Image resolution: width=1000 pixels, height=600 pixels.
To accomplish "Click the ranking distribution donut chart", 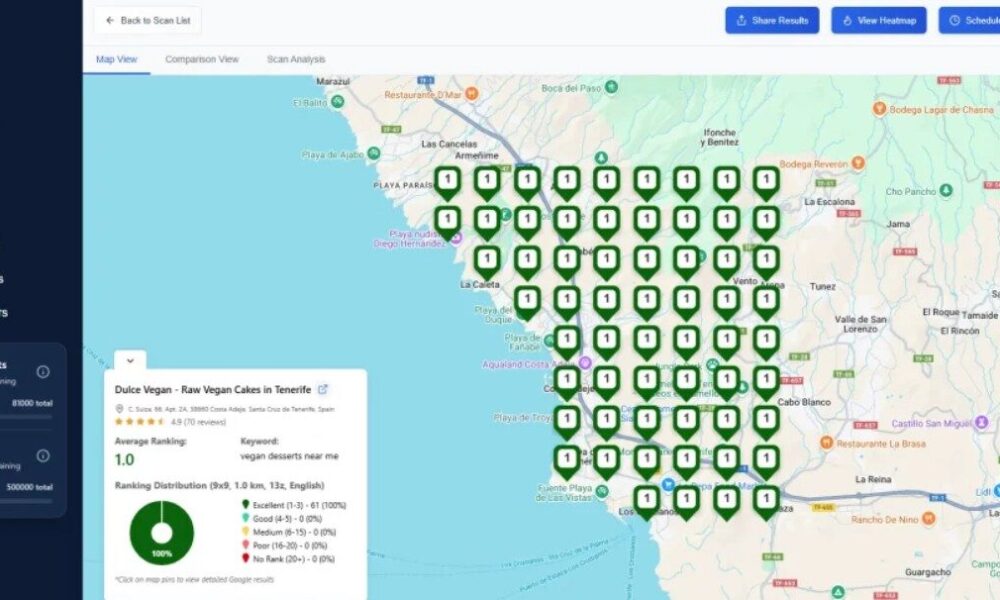I will [161, 532].
